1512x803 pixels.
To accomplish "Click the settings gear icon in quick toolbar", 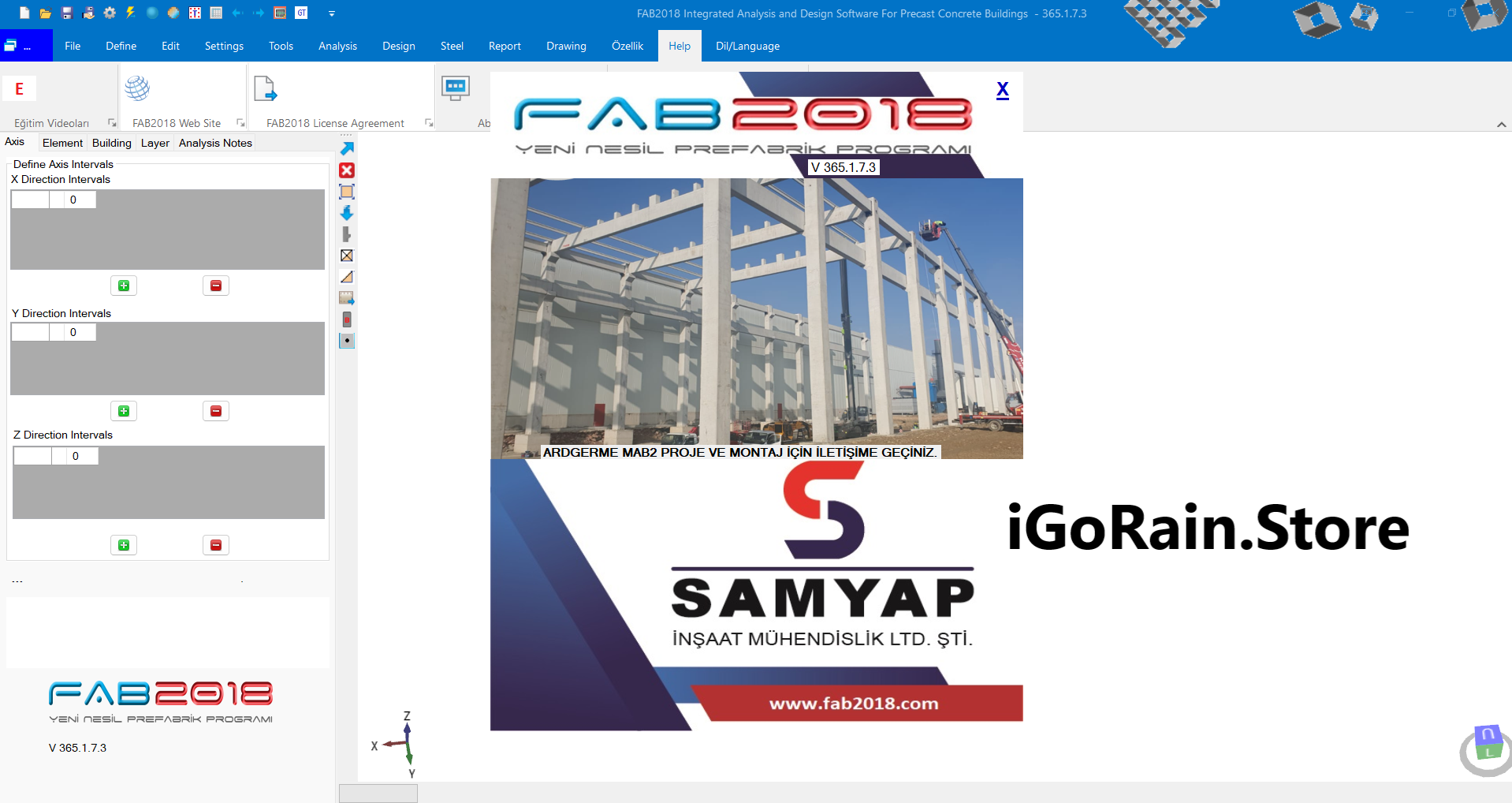I will [x=110, y=13].
